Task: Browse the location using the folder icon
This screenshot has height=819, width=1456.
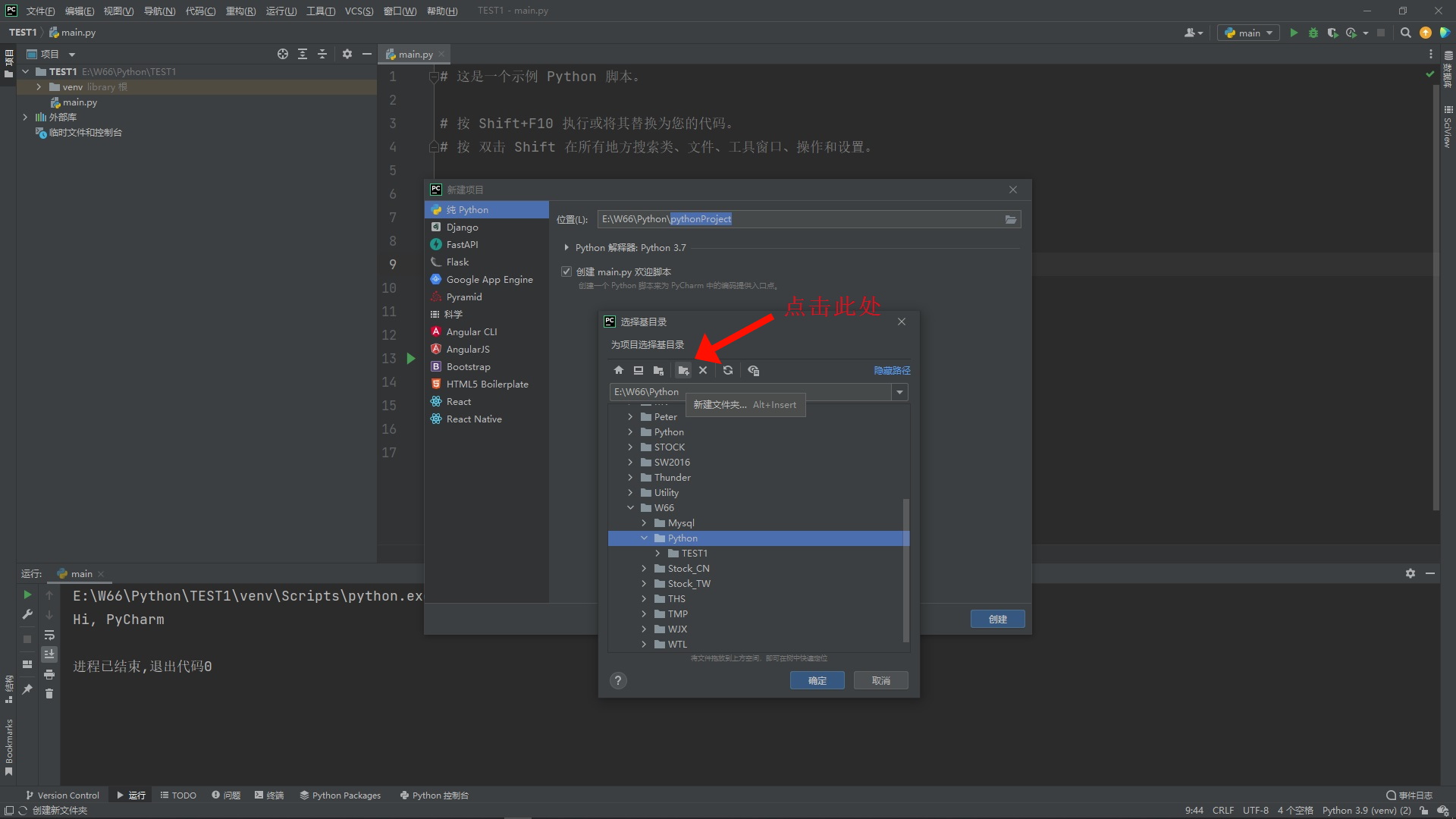Action: point(1011,219)
